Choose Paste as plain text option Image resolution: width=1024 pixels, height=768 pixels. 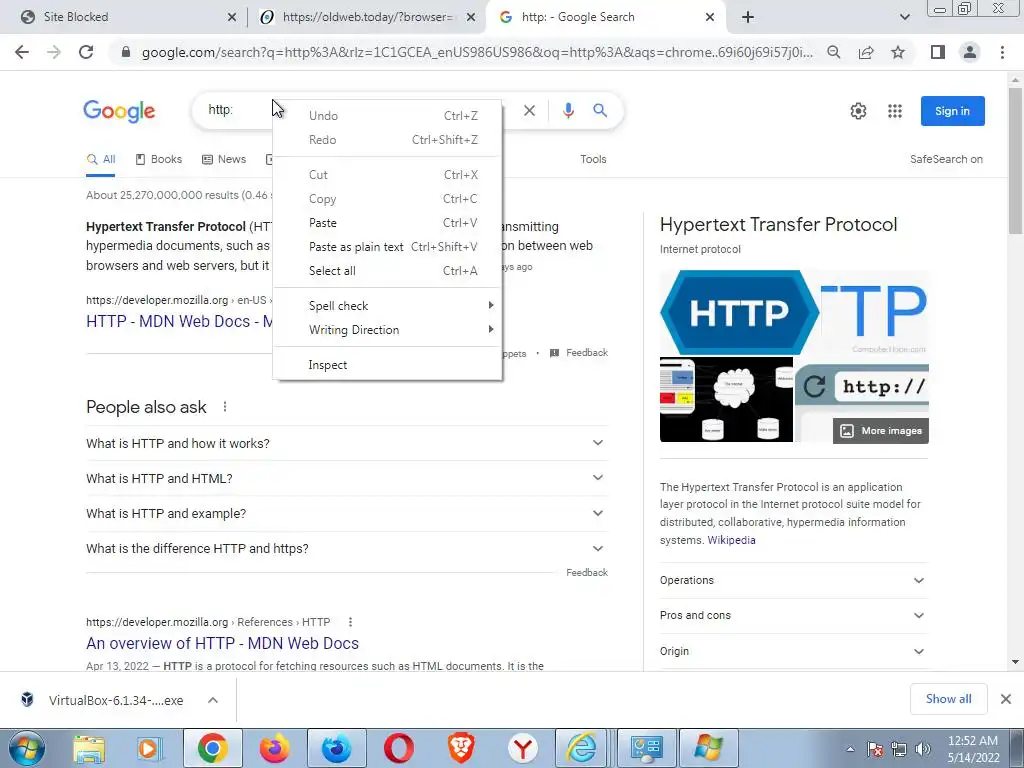pyautogui.click(x=388, y=247)
